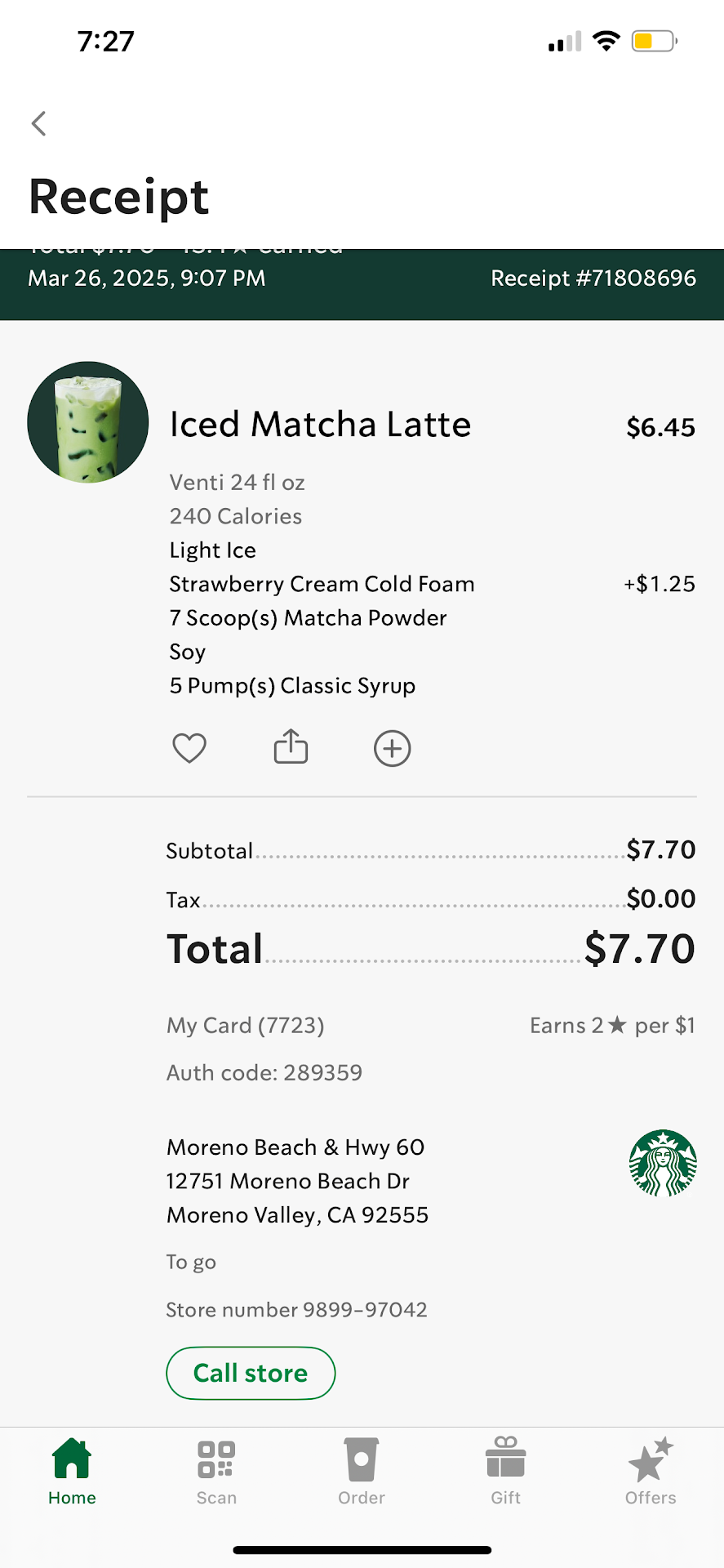Tap the Starbucks siren logo
Image resolution: width=724 pixels, height=1568 pixels.
(x=663, y=1164)
